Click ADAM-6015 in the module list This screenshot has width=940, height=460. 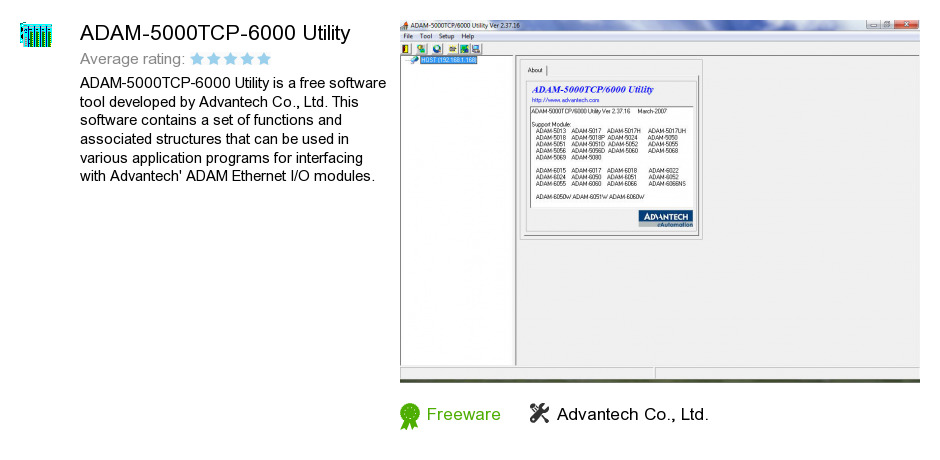coord(551,170)
